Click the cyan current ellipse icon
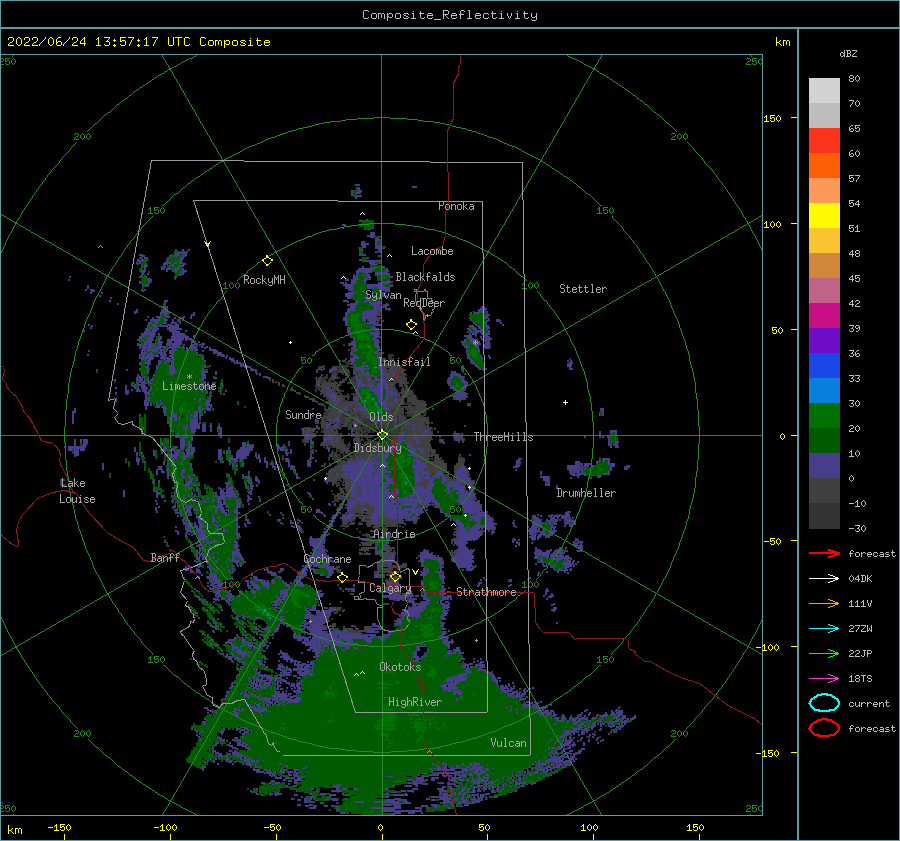 click(824, 703)
